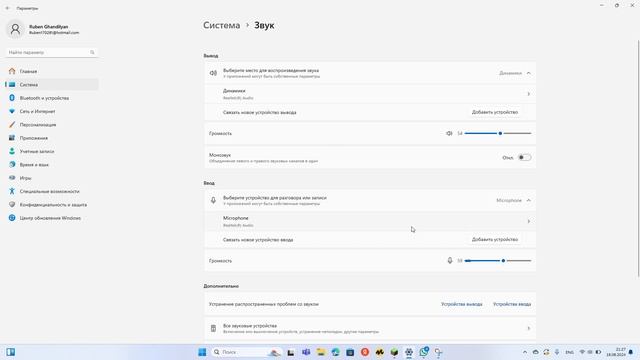Open Учетные записи section

click(37, 151)
